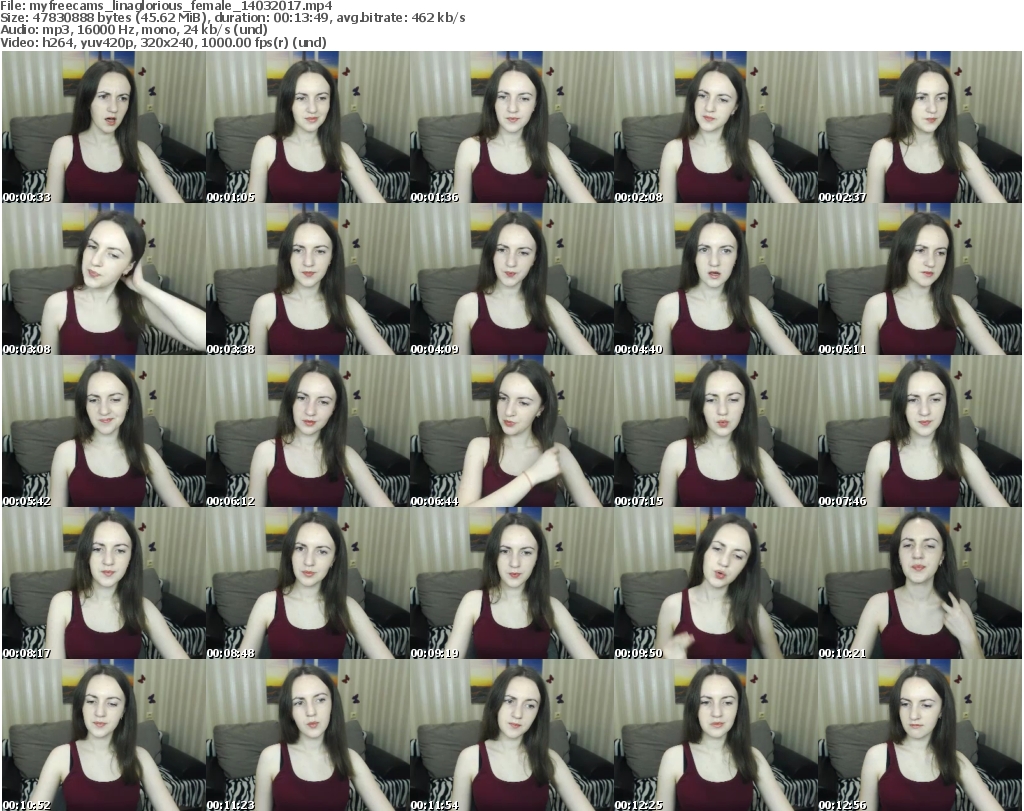Pick the 00:06:44 video frame
This screenshot has width=1024, height=811.
point(511,431)
